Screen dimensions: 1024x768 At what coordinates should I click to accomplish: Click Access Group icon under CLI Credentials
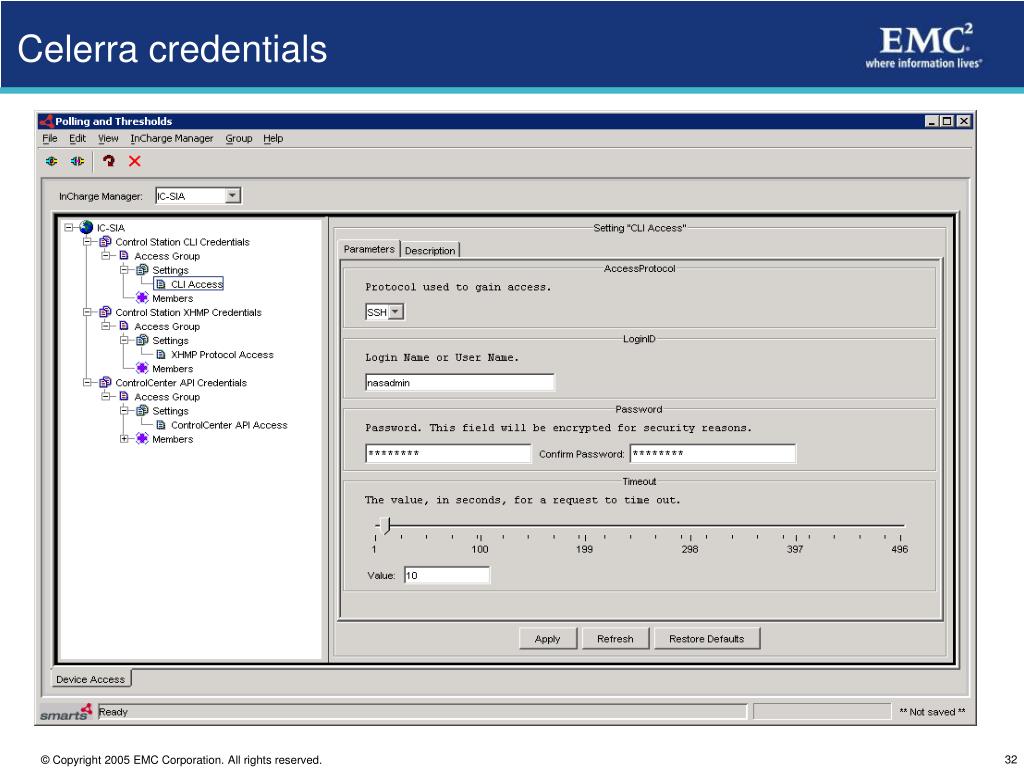click(124, 256)
